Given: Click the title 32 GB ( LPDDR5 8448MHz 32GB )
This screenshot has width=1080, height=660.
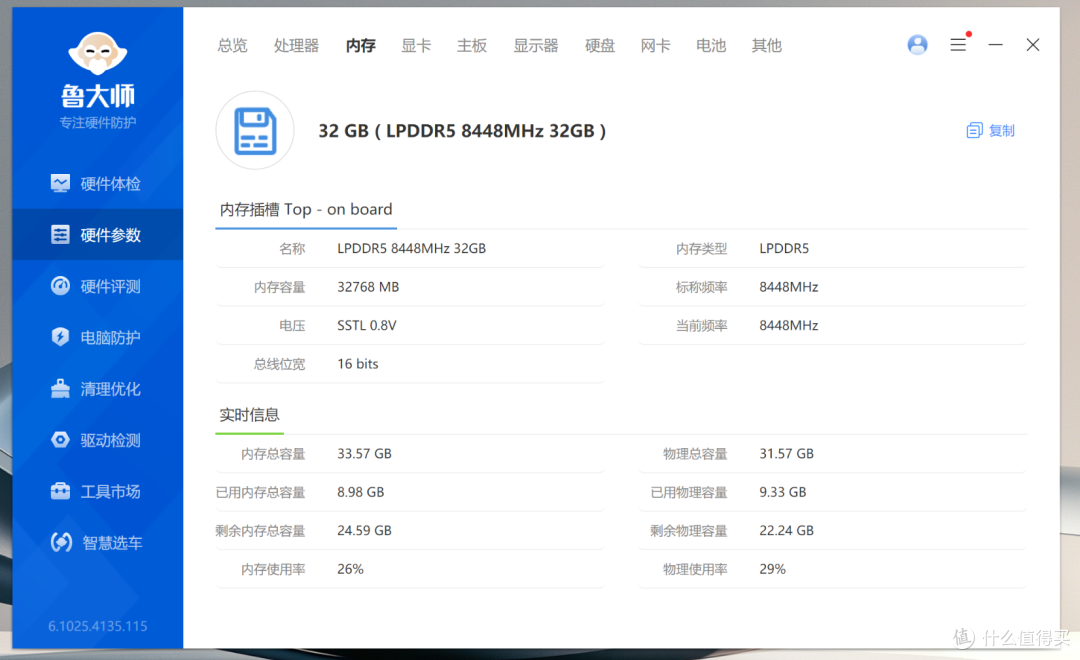Looking at the screenshot, I should click(x=462, y=131).
